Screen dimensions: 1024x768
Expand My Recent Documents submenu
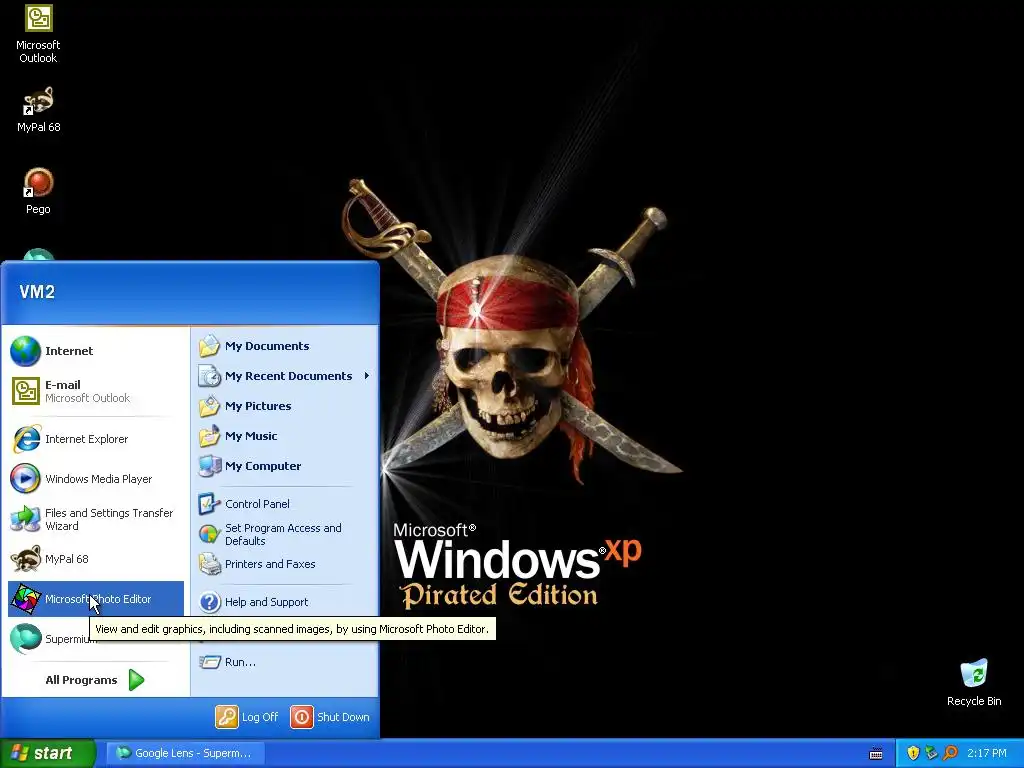[285, 376]
